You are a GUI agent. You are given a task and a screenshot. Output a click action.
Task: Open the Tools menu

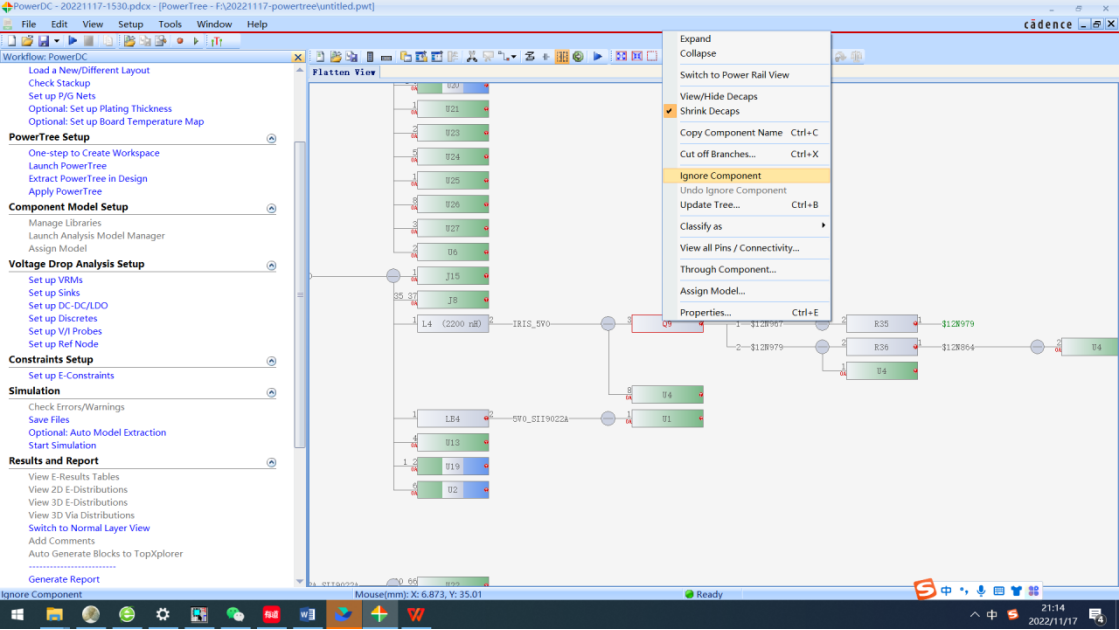(x=170, y=24)
